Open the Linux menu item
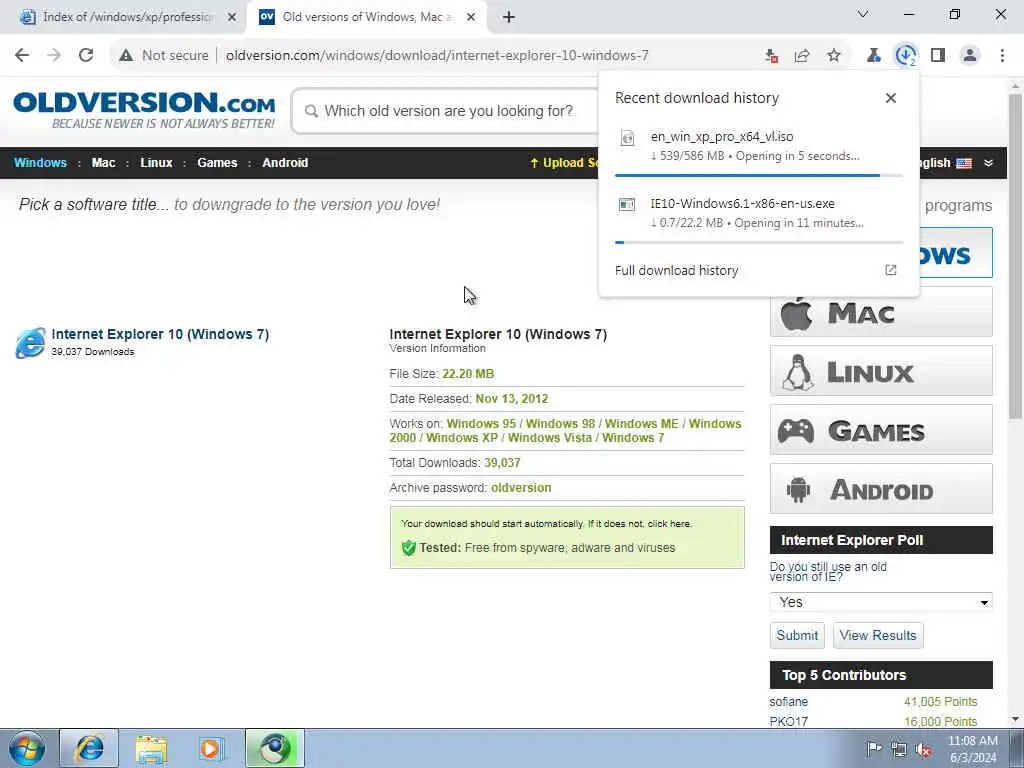The height and width of the screenshot is (768, 1024). [156, 163]
